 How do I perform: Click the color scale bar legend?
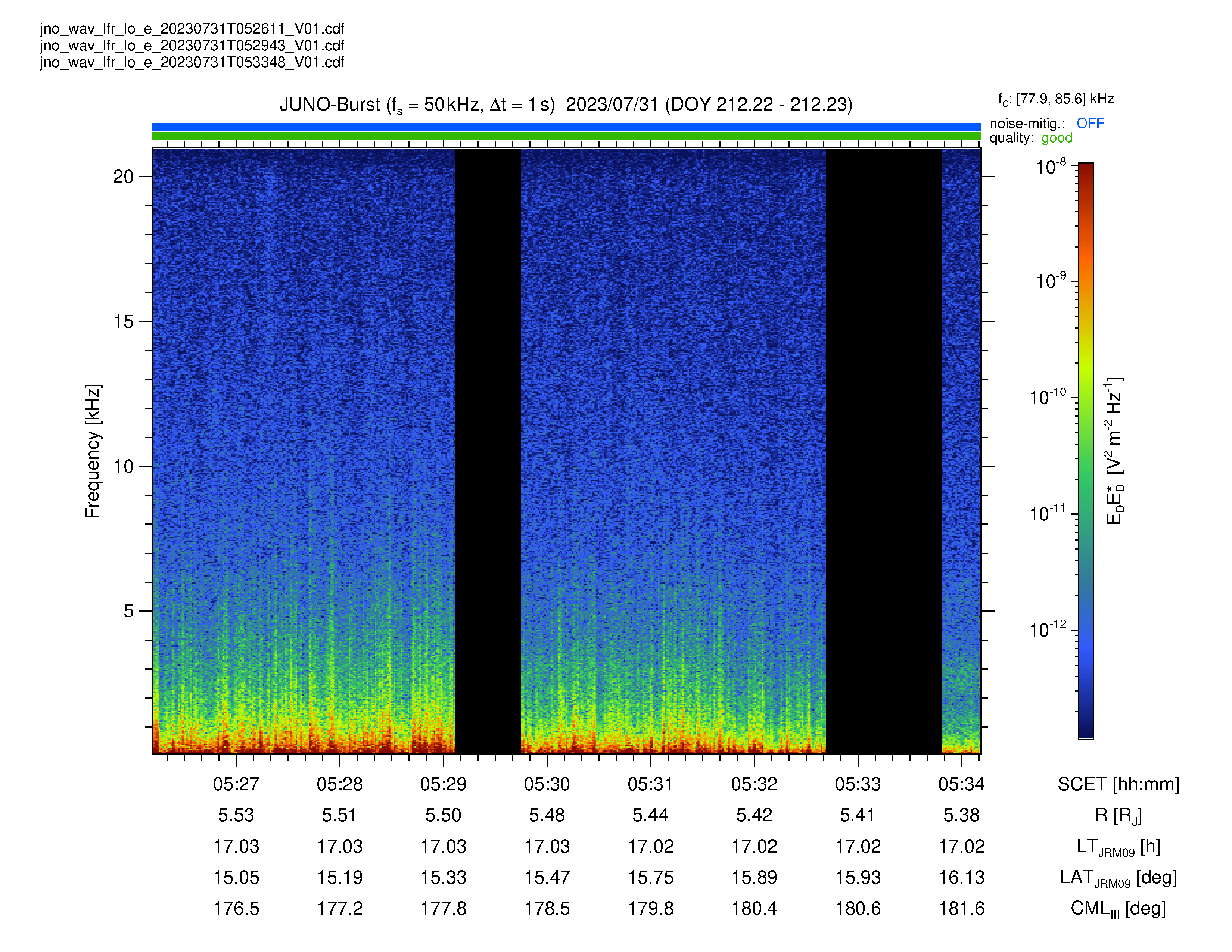click(1086, 451)
